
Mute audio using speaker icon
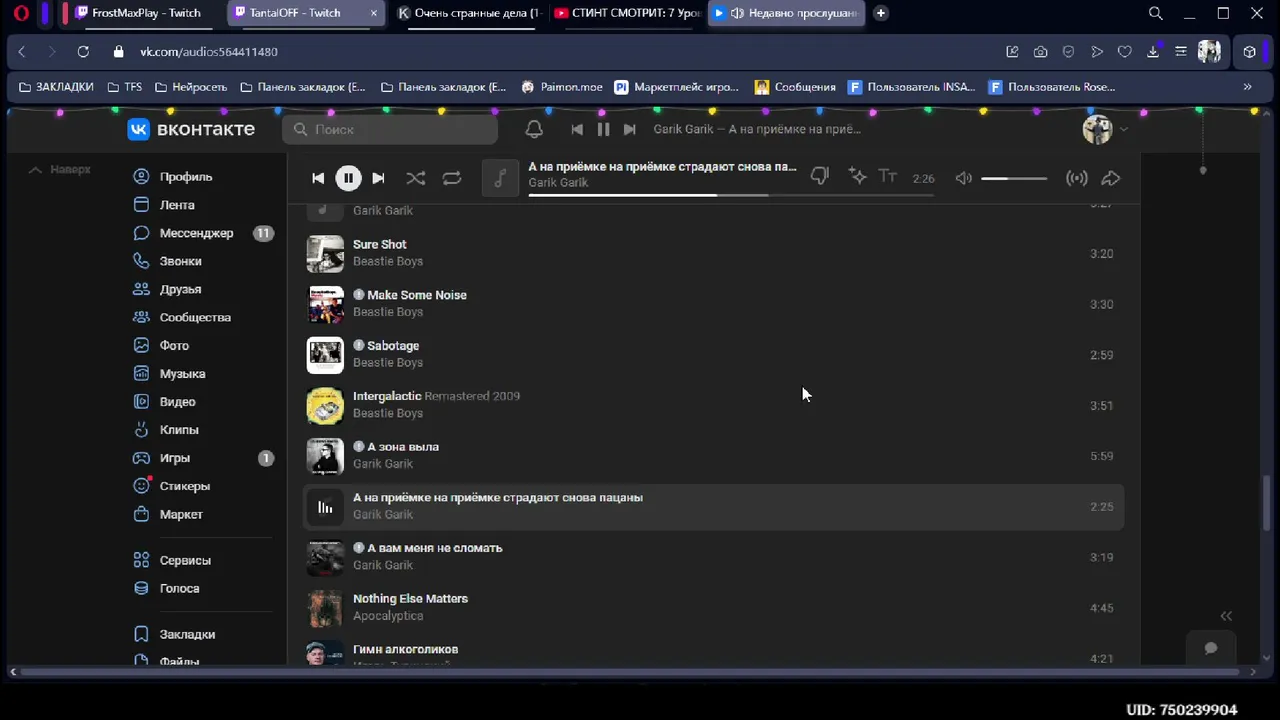coord(963,178)
